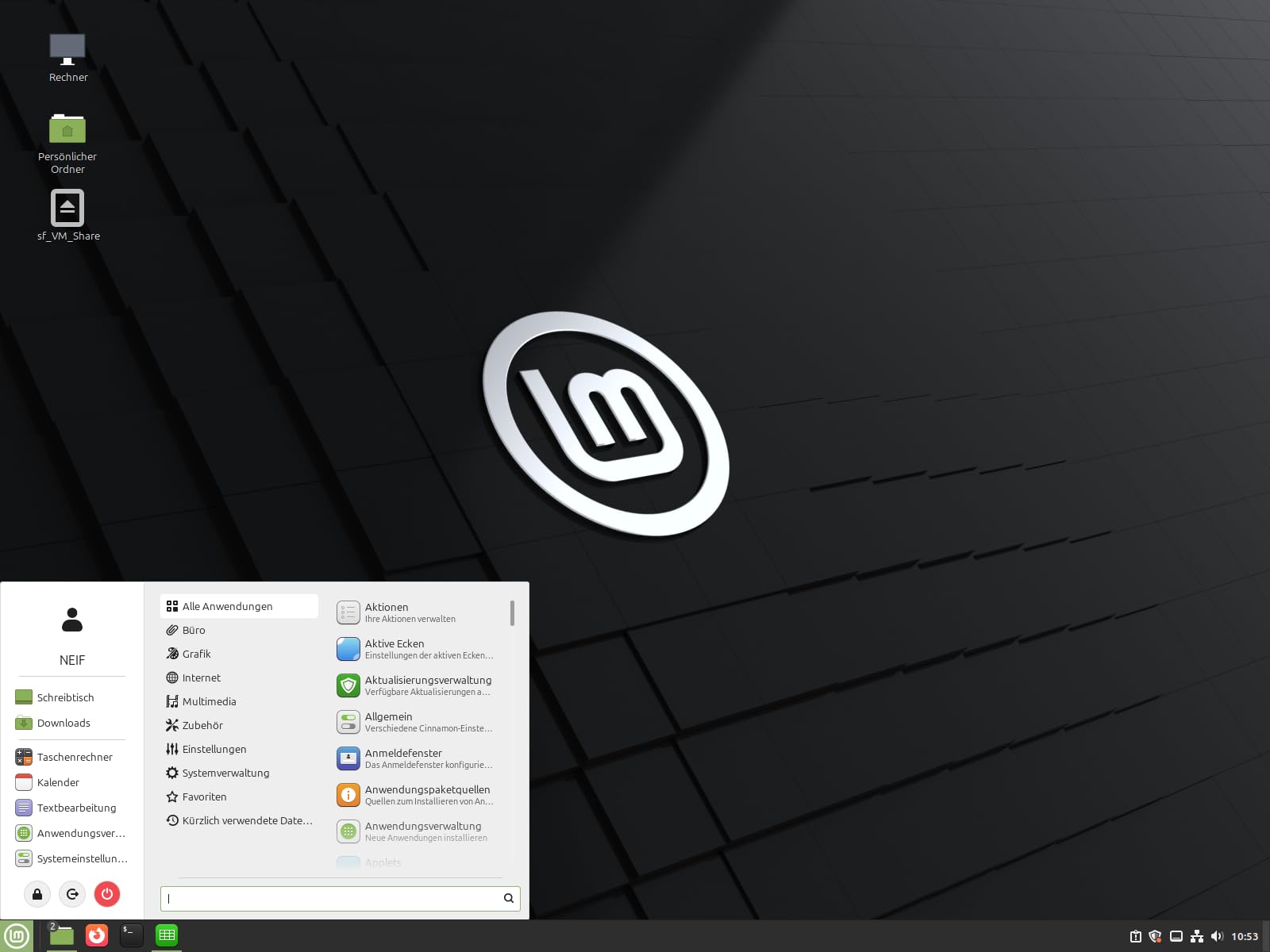The image size is (1270, 952).
Task: Select the Systemverwaltung category
Action: click(239, 773)
